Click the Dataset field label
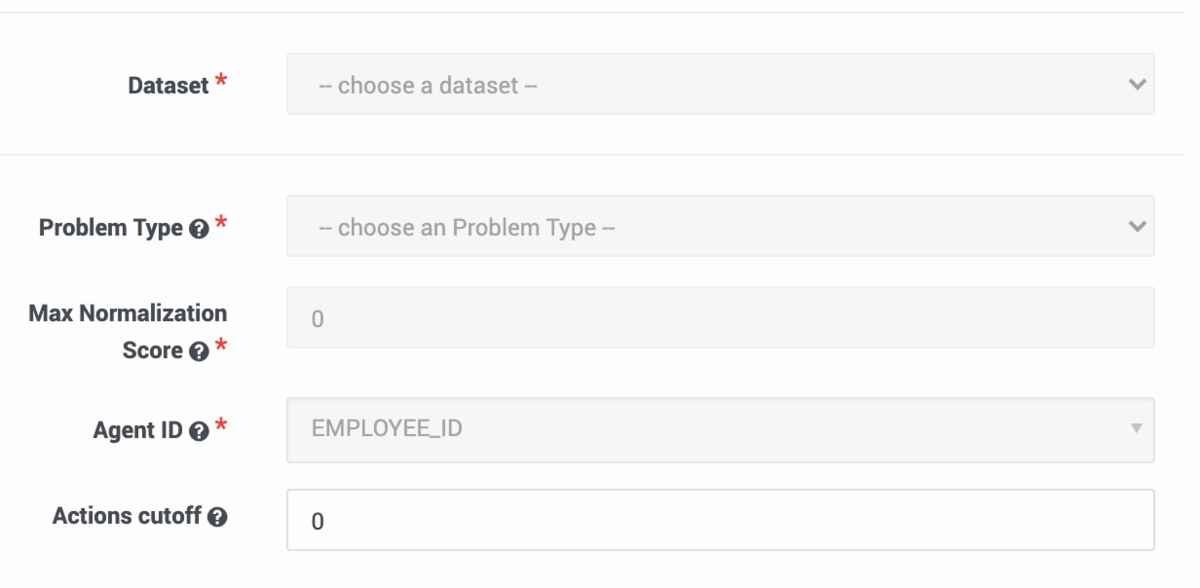 [x=169, y=86]
